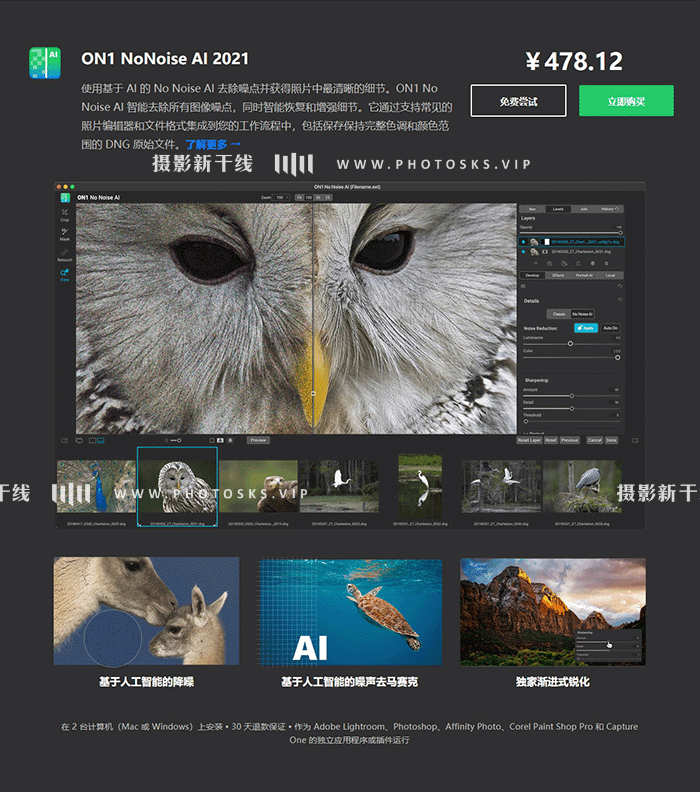The height and width of the screenshot is (792, 700).
Task: Click the Reset button
Action: coord(551,440)
